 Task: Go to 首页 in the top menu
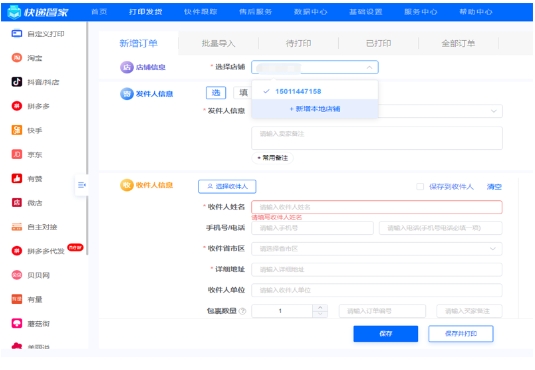(x=99, y=12)
